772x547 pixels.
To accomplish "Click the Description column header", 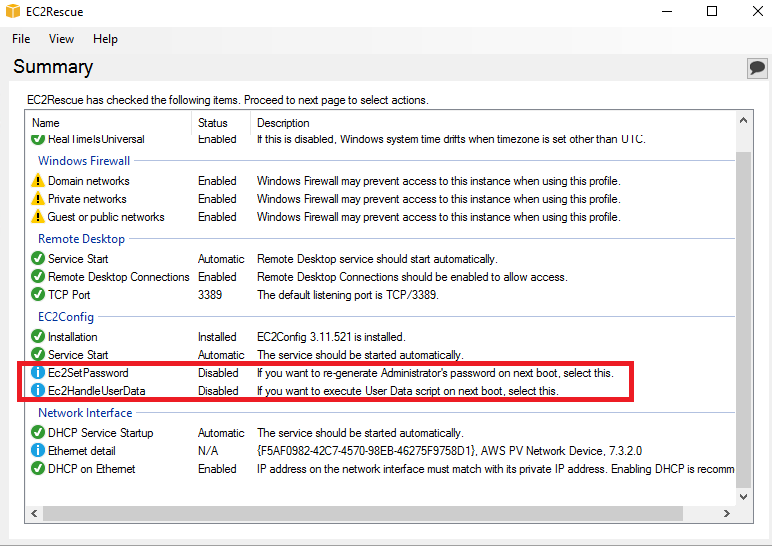I will (492, 123).
